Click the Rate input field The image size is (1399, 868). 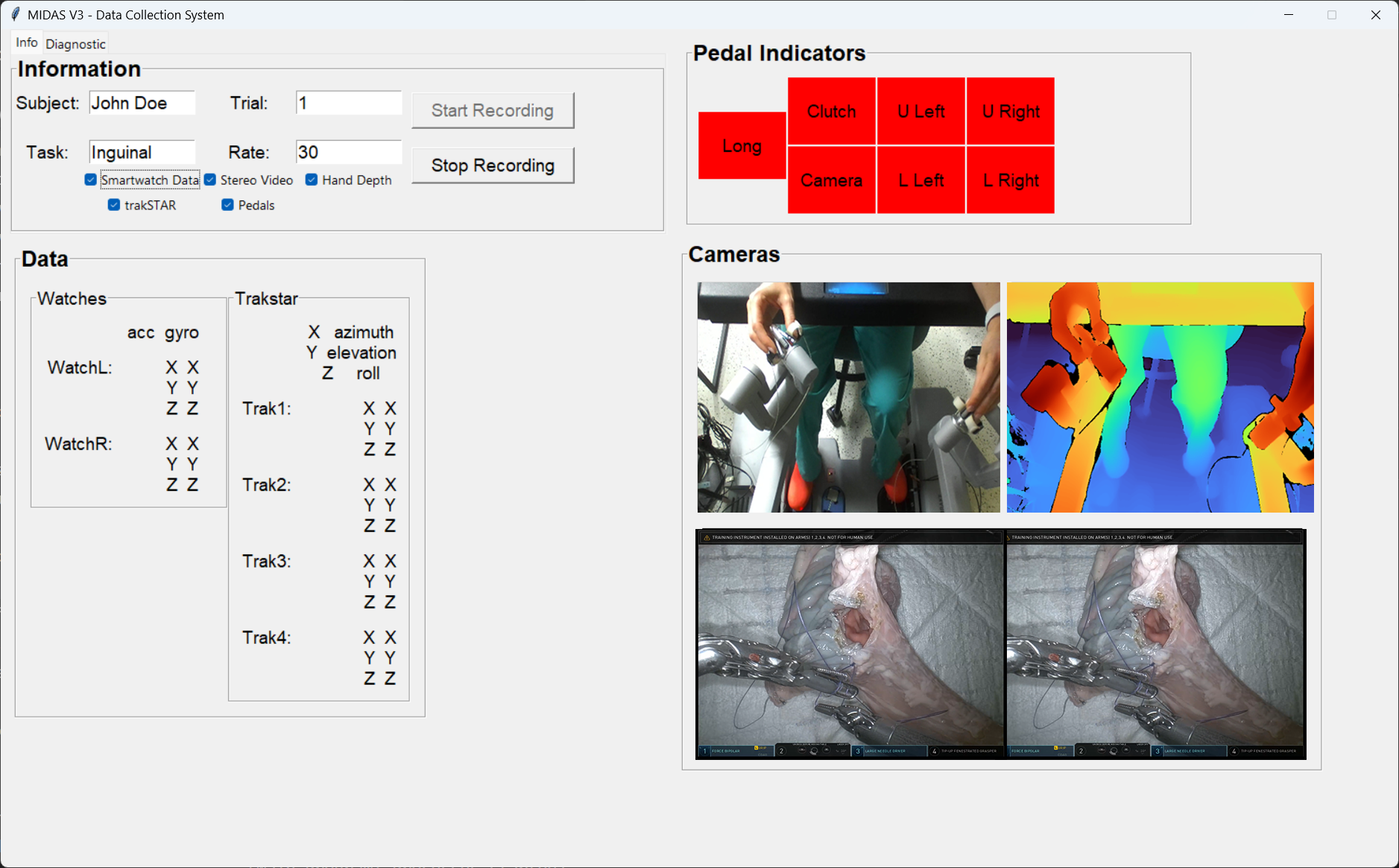point(348,152)
